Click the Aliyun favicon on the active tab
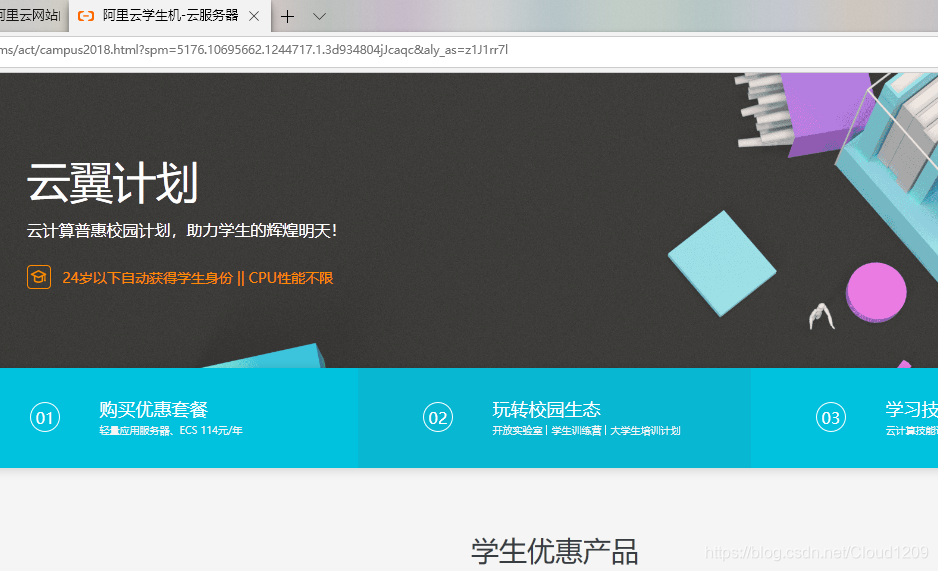 [86, 16]
